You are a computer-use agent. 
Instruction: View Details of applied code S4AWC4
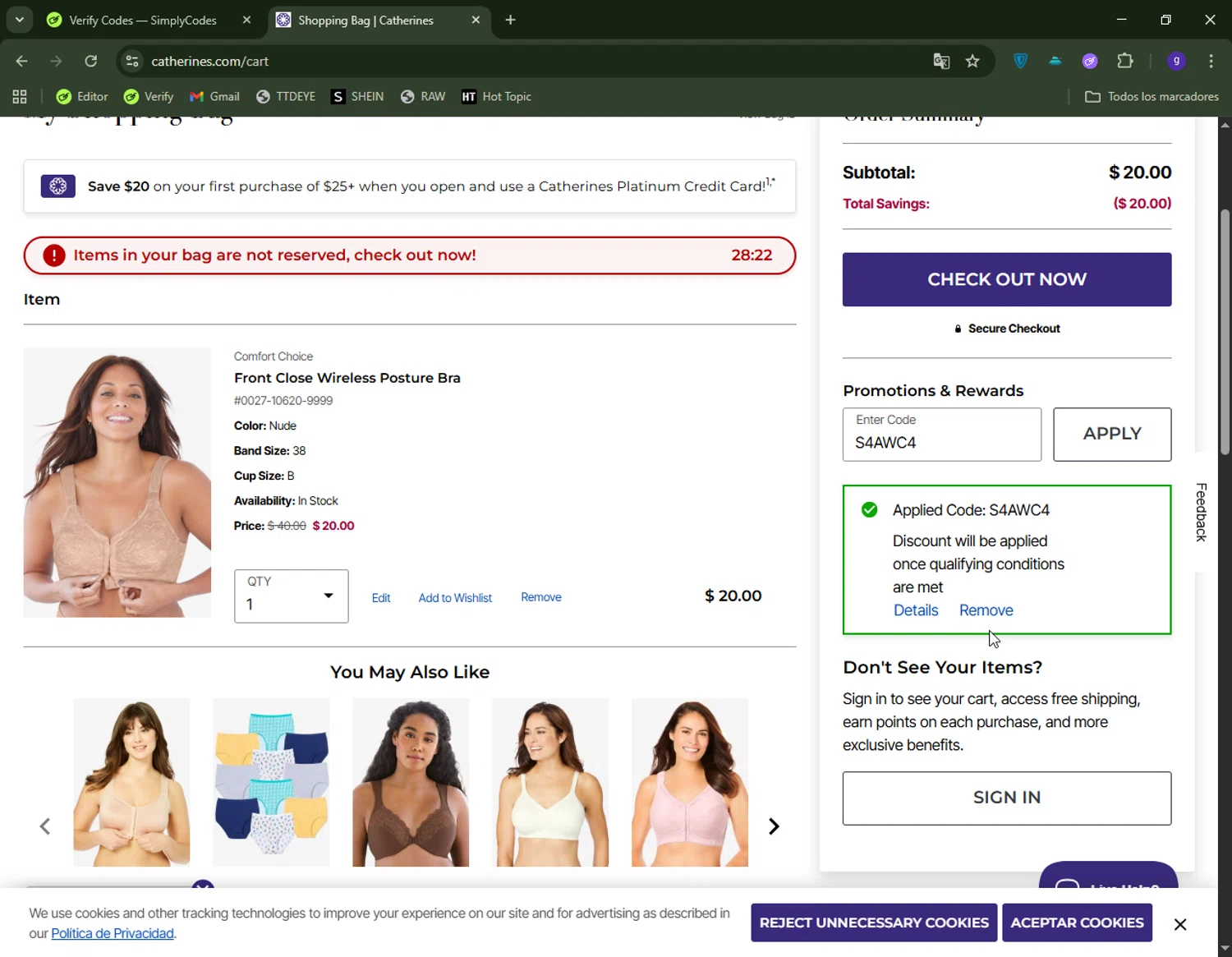tap(916, 610)
